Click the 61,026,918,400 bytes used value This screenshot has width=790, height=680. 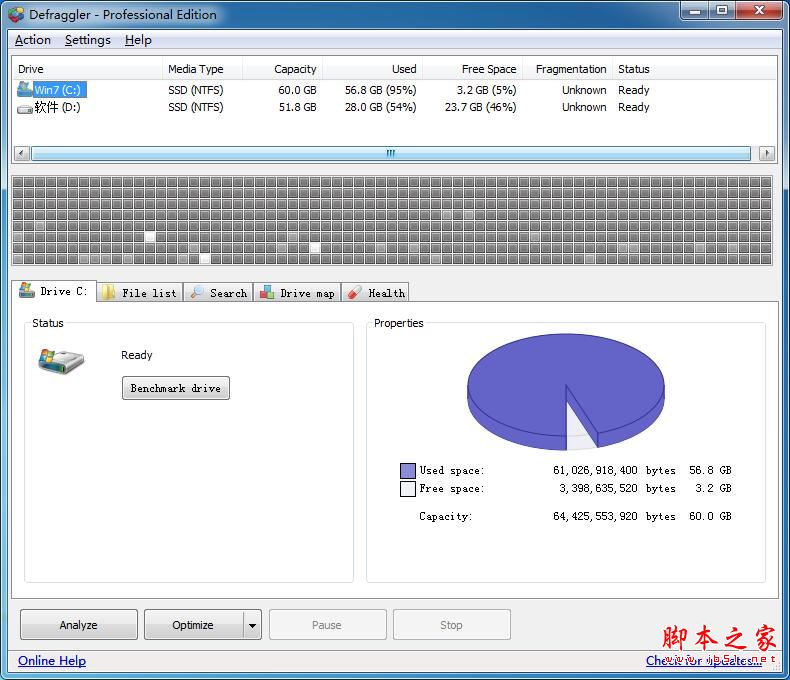coord(614,470)
